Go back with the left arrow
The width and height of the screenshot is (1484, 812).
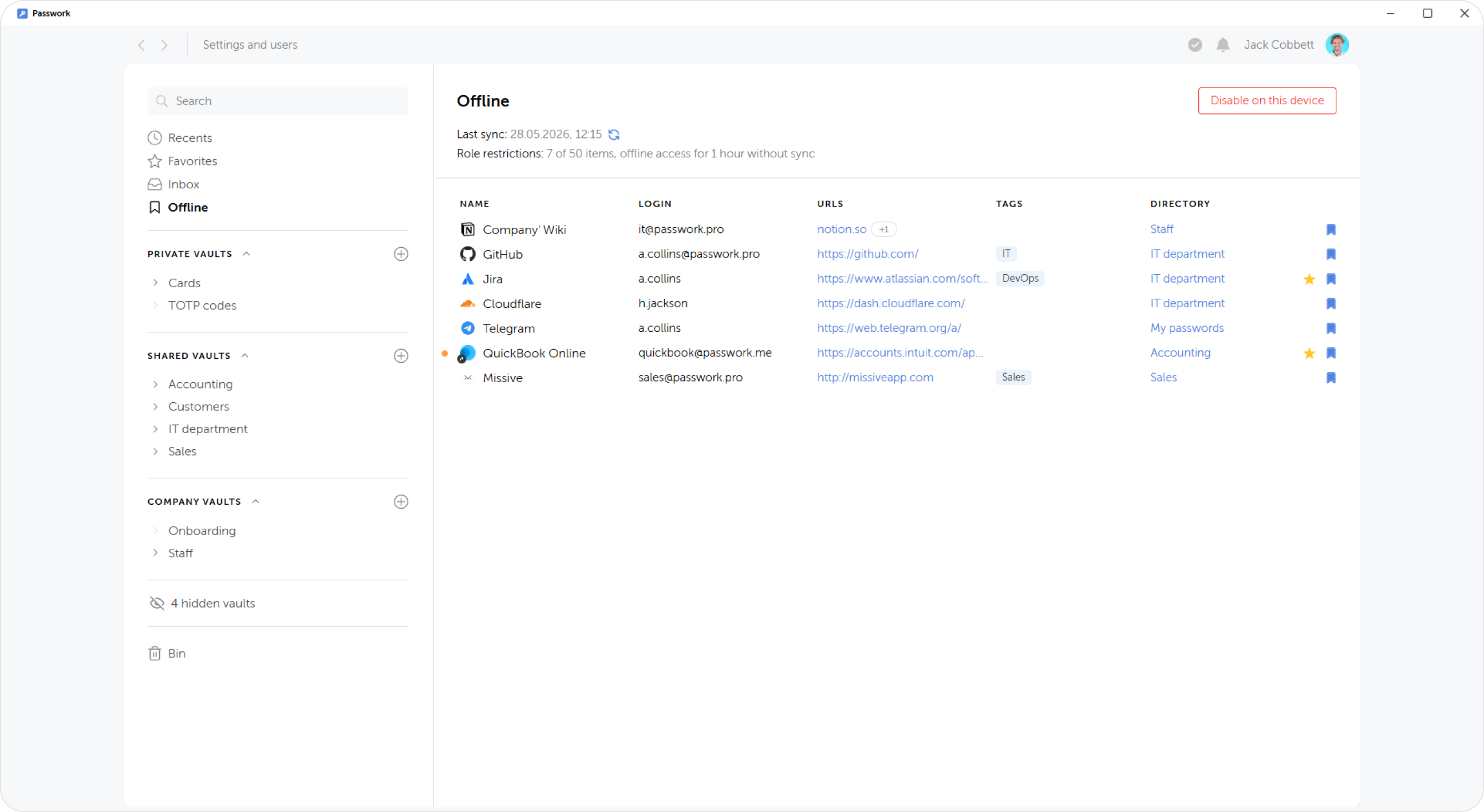click(141, 45)
